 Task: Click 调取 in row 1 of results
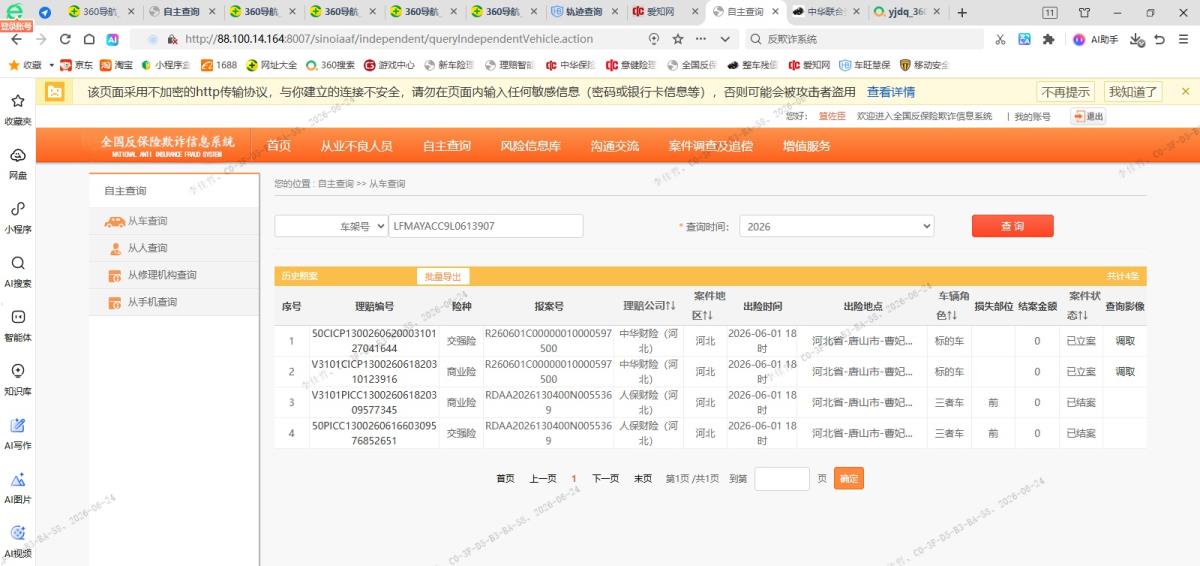tap(1125, 341)
